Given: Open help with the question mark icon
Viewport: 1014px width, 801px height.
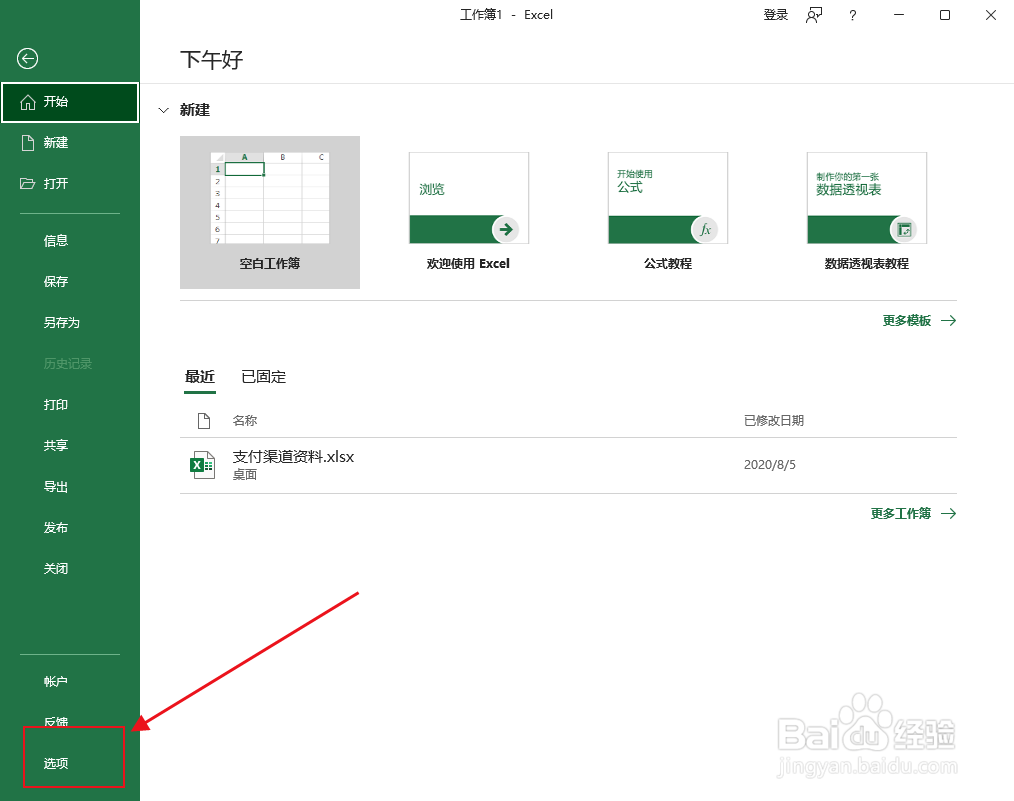Looking at the screenshot, I should click(853, 16).
